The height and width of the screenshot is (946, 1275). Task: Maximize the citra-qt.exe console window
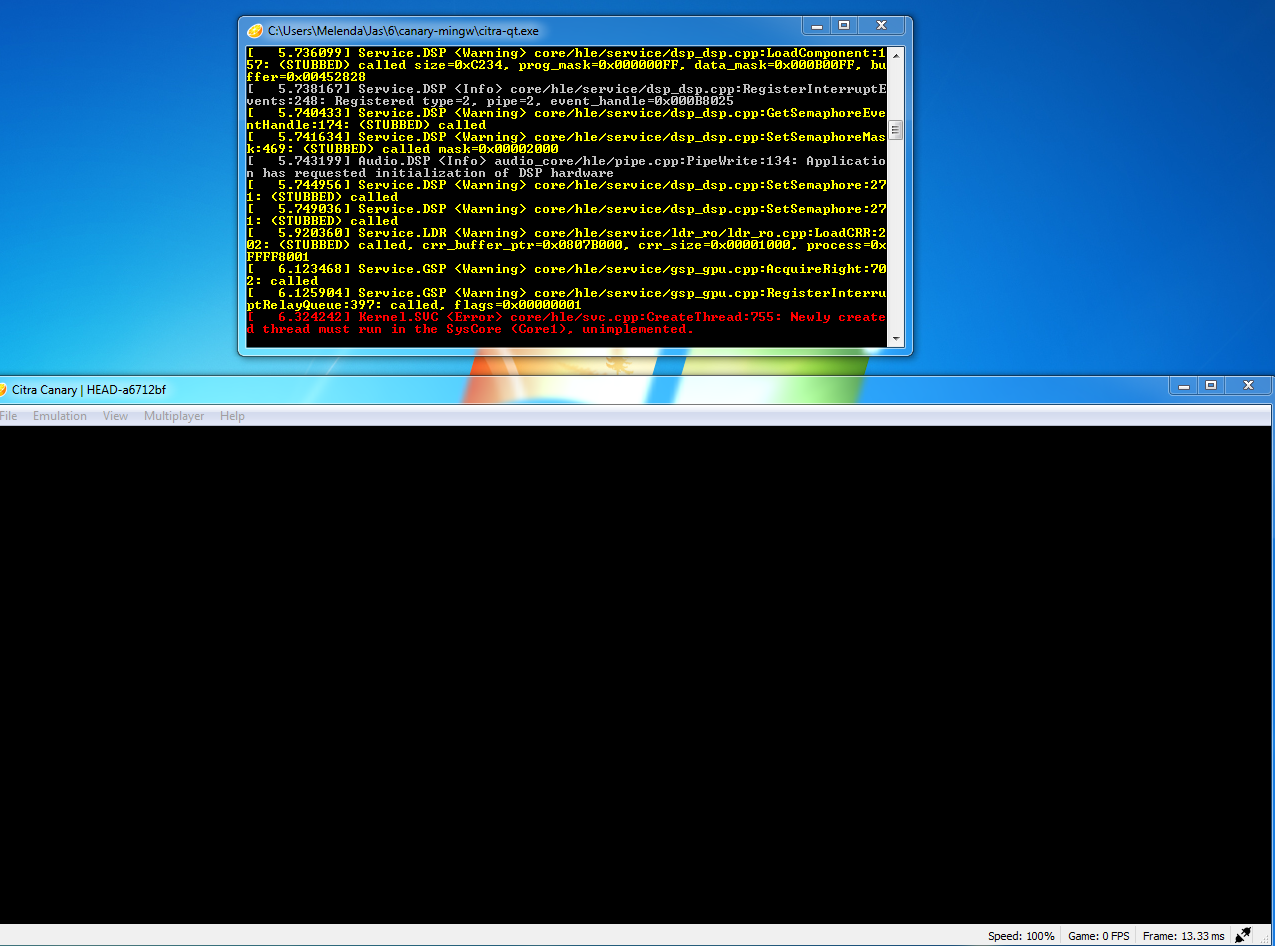[x=844, y=25]
